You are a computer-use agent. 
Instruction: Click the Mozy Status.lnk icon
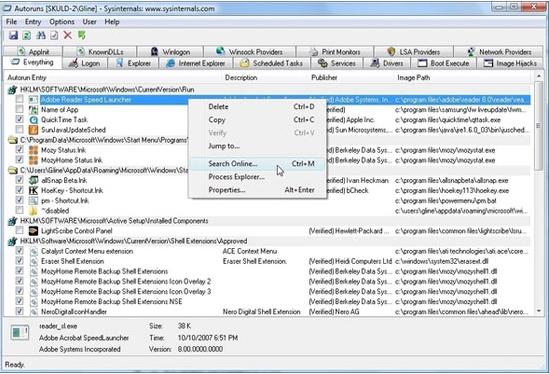pyautogui.click(x=33, y=150)
